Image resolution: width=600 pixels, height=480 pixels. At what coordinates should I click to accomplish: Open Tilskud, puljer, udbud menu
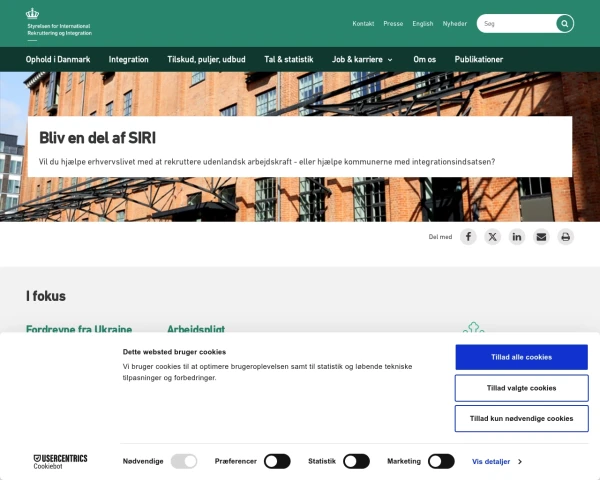point(206,59)
